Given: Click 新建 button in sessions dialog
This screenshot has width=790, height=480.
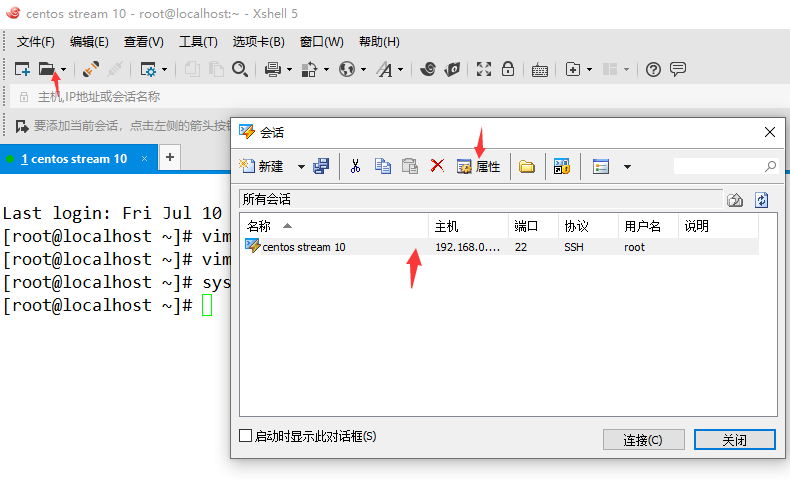Looking at the screenshot, I should [260, 166].
